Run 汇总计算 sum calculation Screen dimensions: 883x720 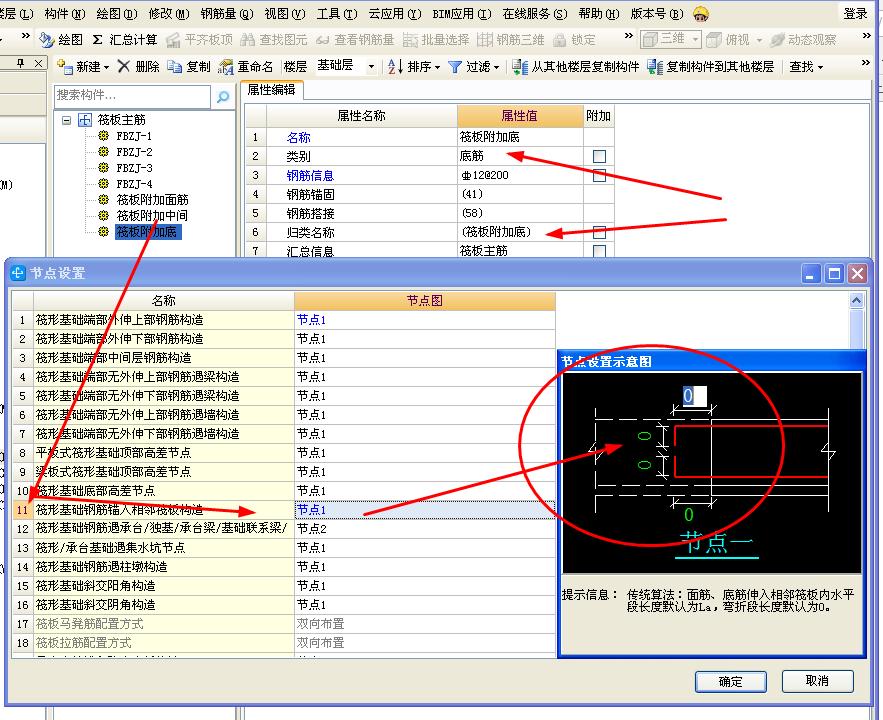124,39
